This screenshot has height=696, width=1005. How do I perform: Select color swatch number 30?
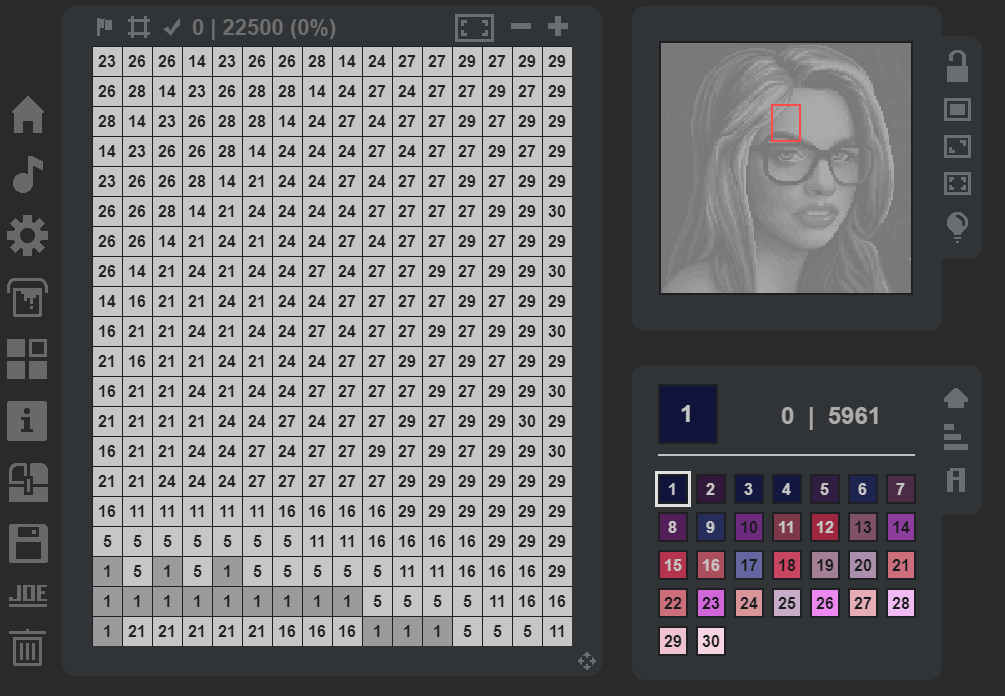click(x=710, y=641)
